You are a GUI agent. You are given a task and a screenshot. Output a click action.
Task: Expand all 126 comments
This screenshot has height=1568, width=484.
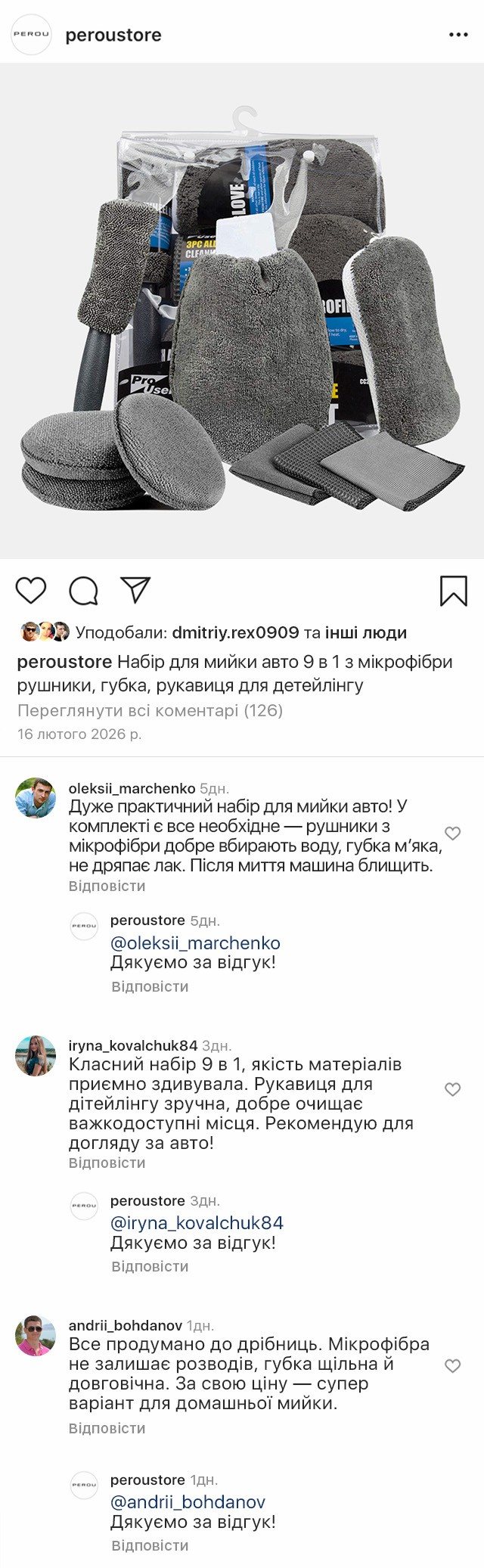(x=150, y=710)
